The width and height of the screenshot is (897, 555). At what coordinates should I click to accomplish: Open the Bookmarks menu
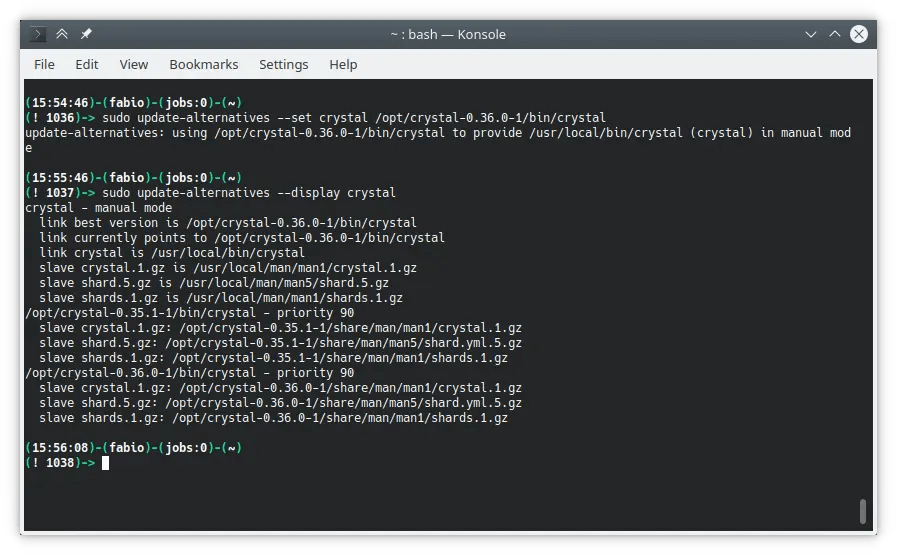point(204,65)
